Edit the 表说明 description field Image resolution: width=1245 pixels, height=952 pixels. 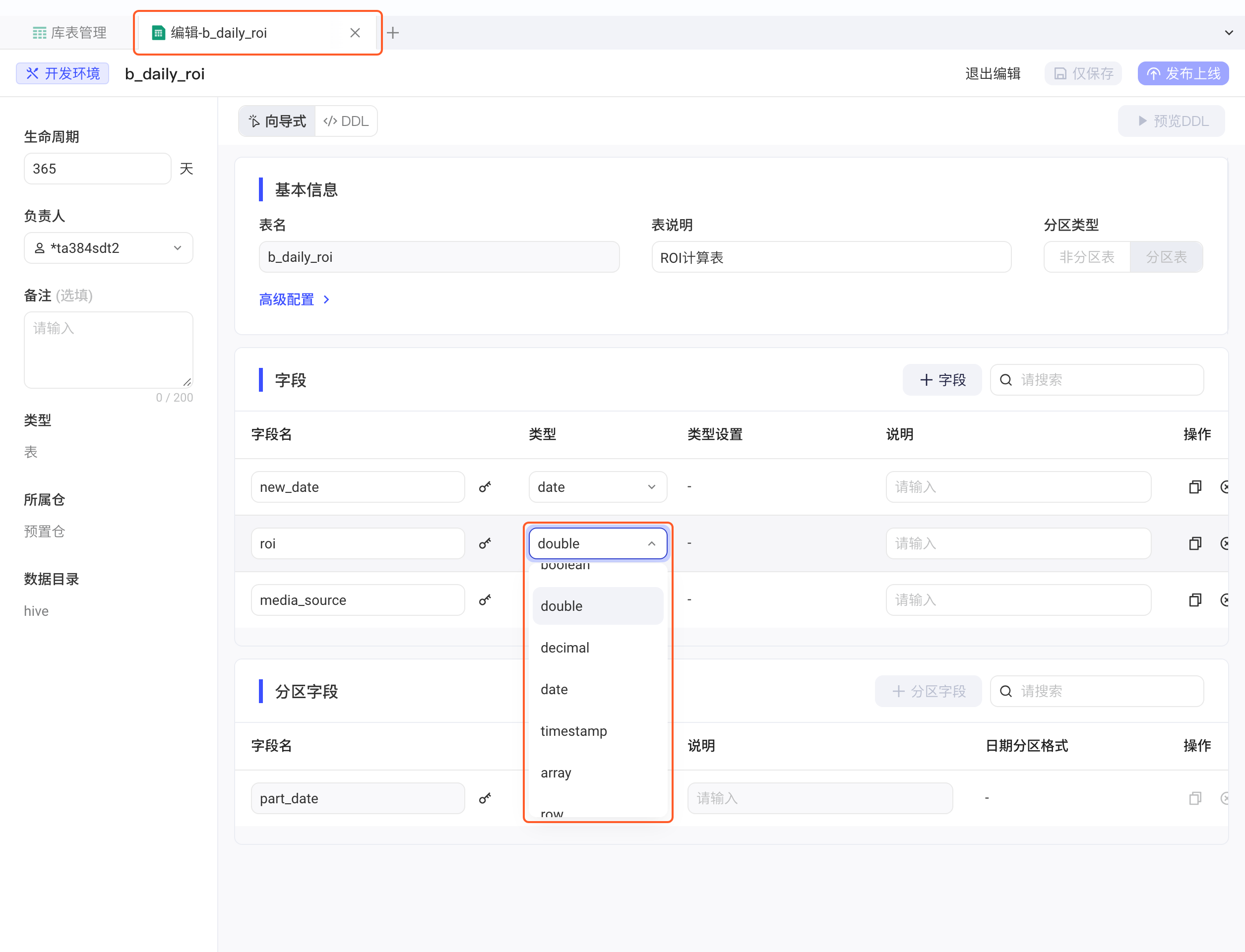pyautogui.click(x=831, y=257)
